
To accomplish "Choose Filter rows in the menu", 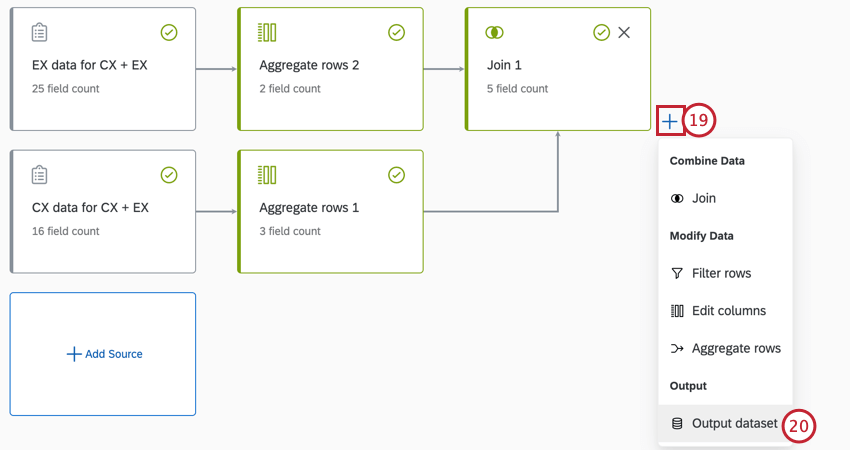I will coord(720,273).
